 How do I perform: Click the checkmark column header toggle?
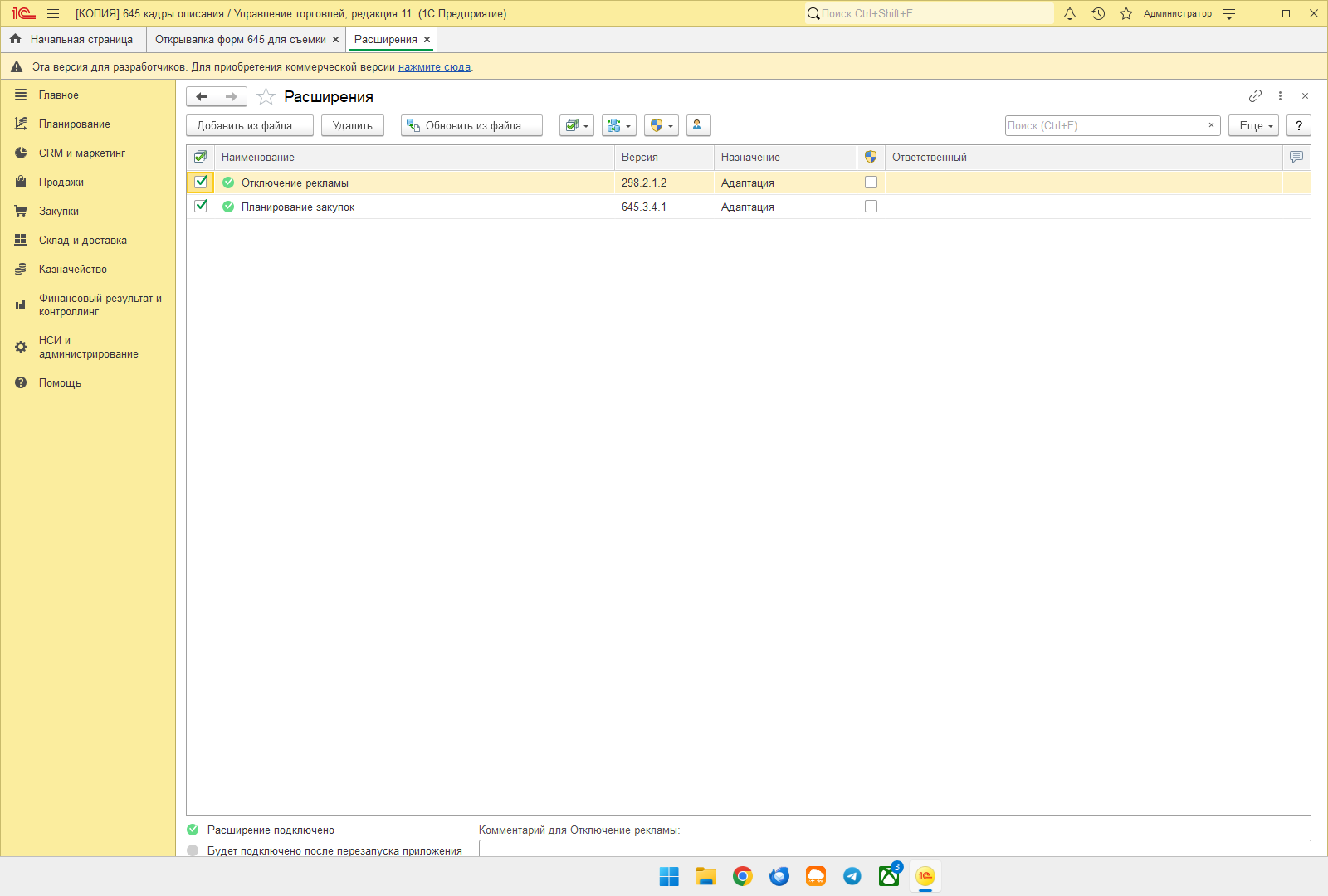point(200,157)
